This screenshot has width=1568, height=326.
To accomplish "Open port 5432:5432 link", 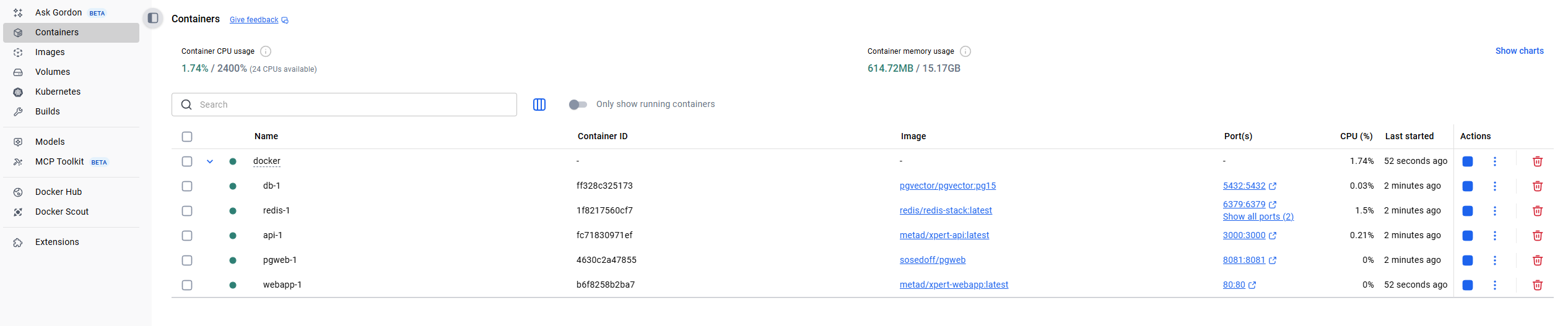I will click(x=1250, y=186).
